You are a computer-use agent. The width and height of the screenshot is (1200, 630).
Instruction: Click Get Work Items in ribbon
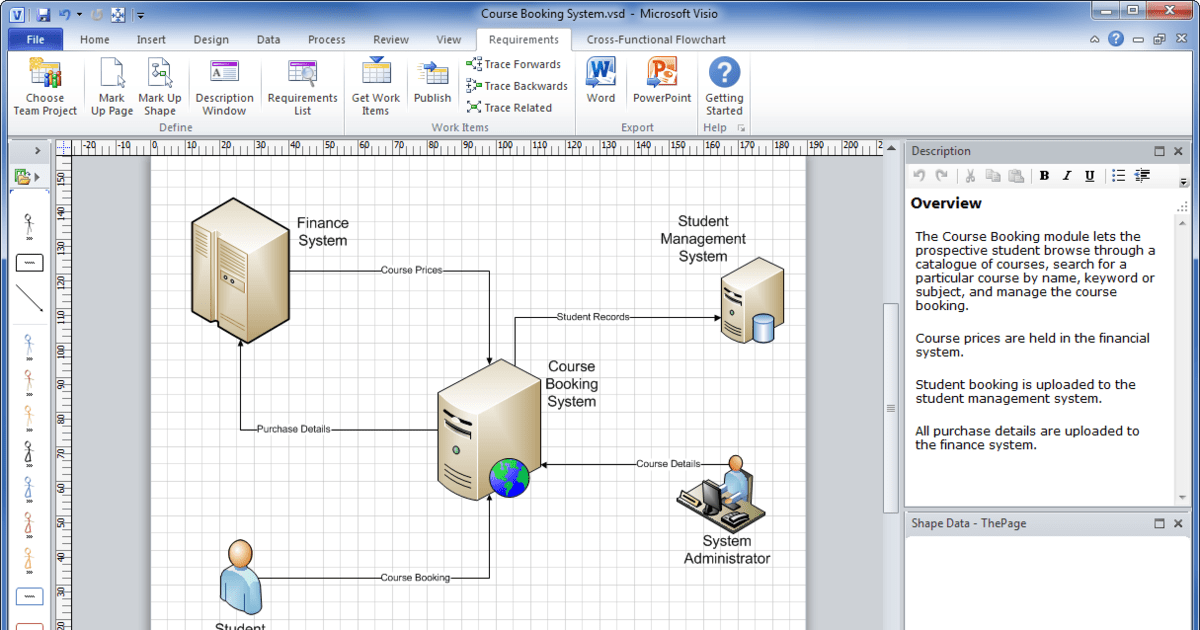375,86
